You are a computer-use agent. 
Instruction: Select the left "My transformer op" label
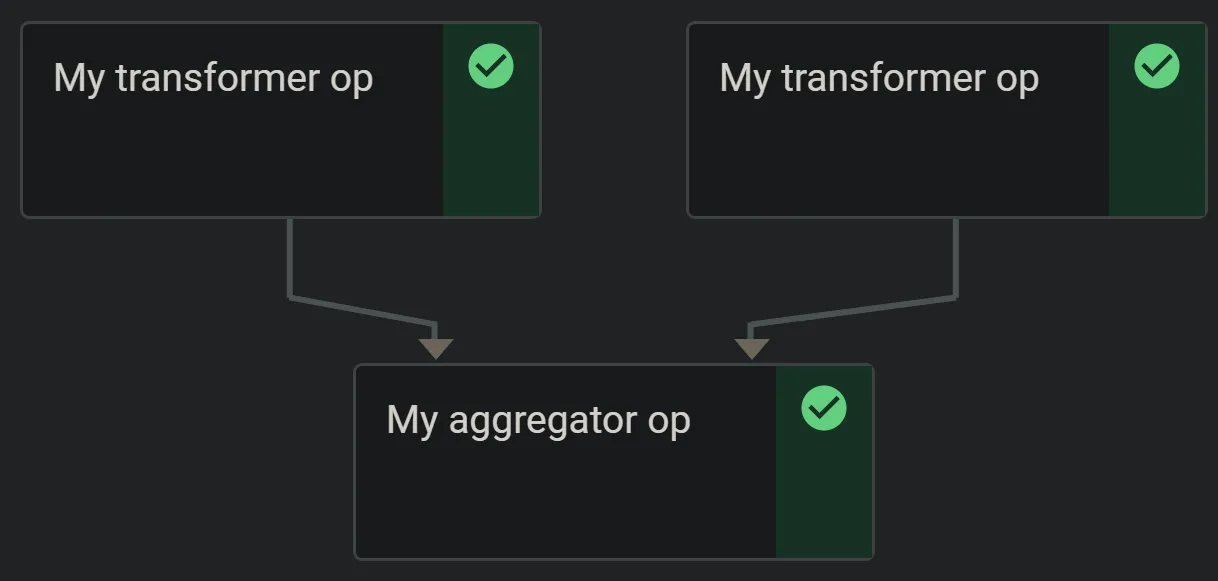click(213, 78)
